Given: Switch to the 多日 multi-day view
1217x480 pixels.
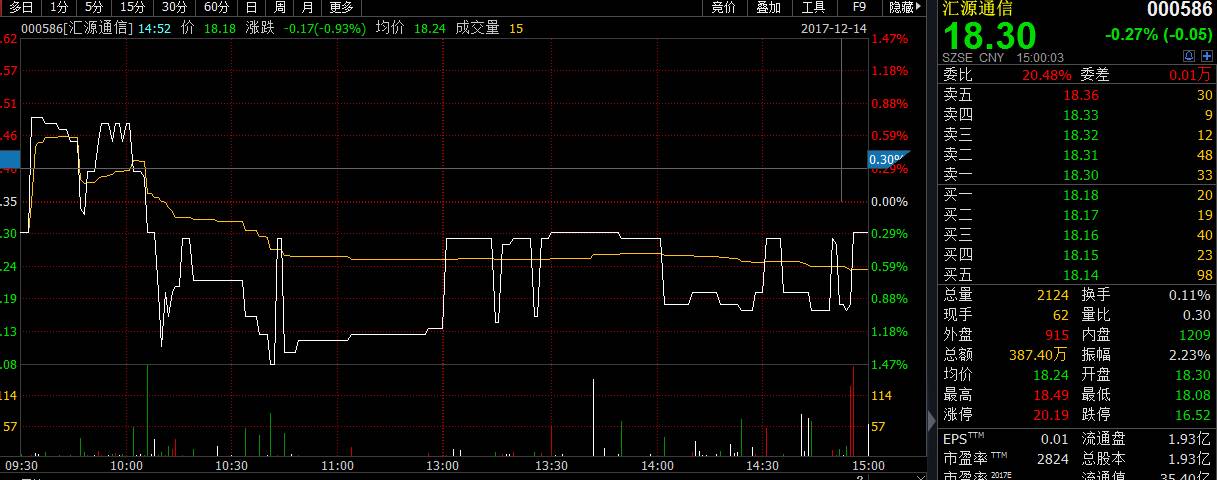Looking at the screenshot, I should pos(22,7).
